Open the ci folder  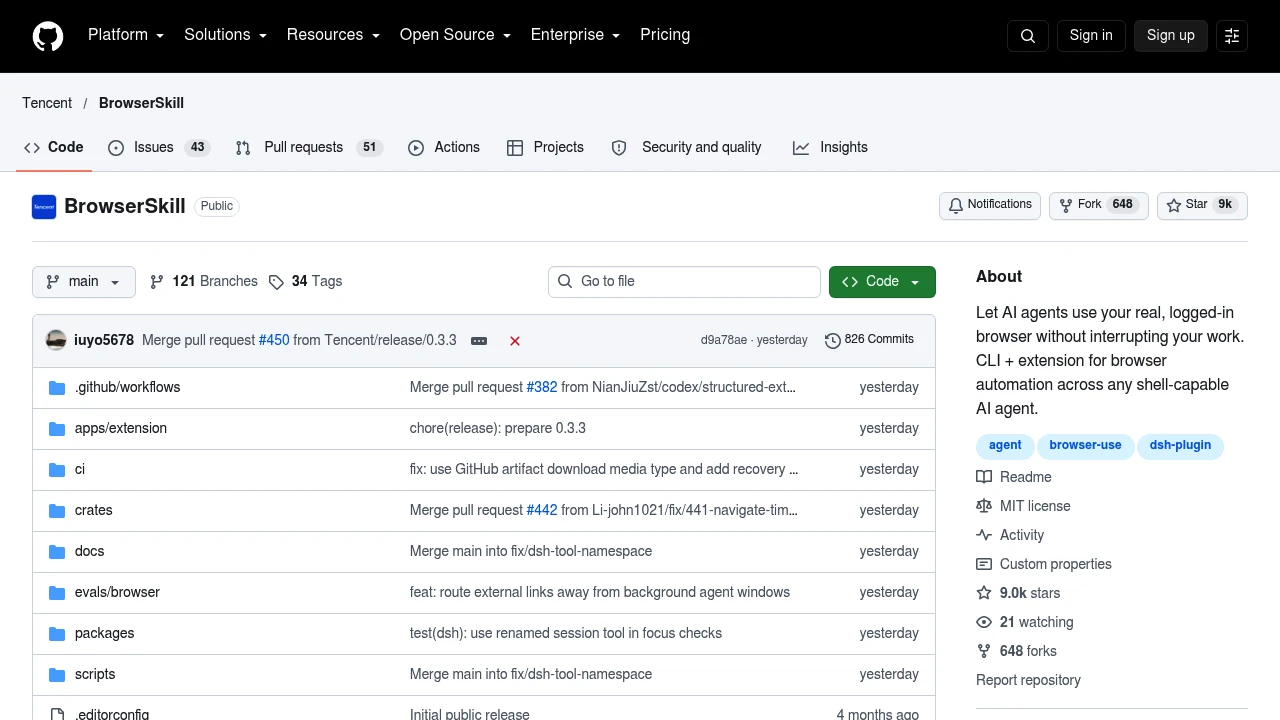pyautogui.click(x=80, y=469)
